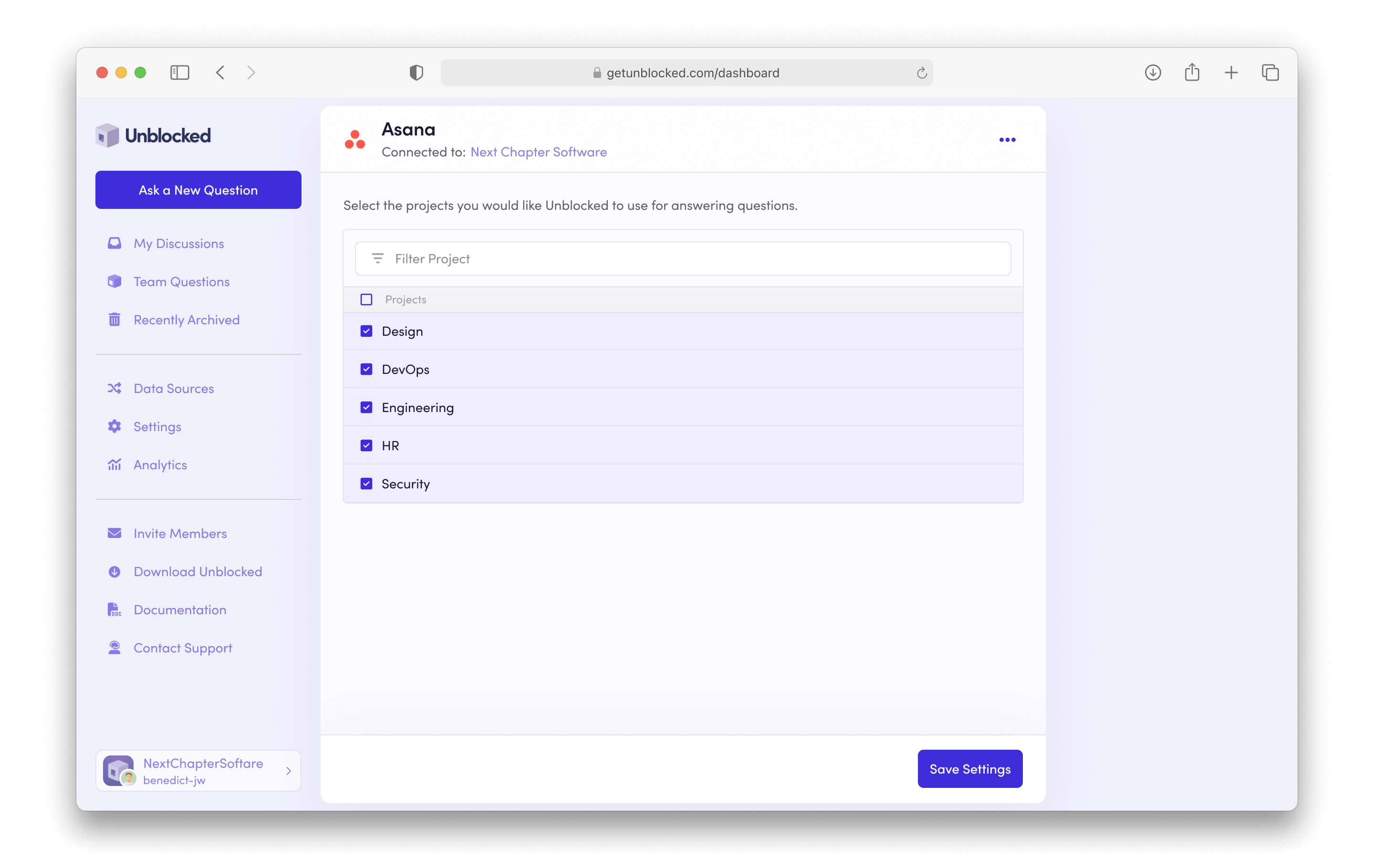1374x868 pixels.
Task: Click the Projects column header label
Action: pyautogui.click(x=405, y=300)
